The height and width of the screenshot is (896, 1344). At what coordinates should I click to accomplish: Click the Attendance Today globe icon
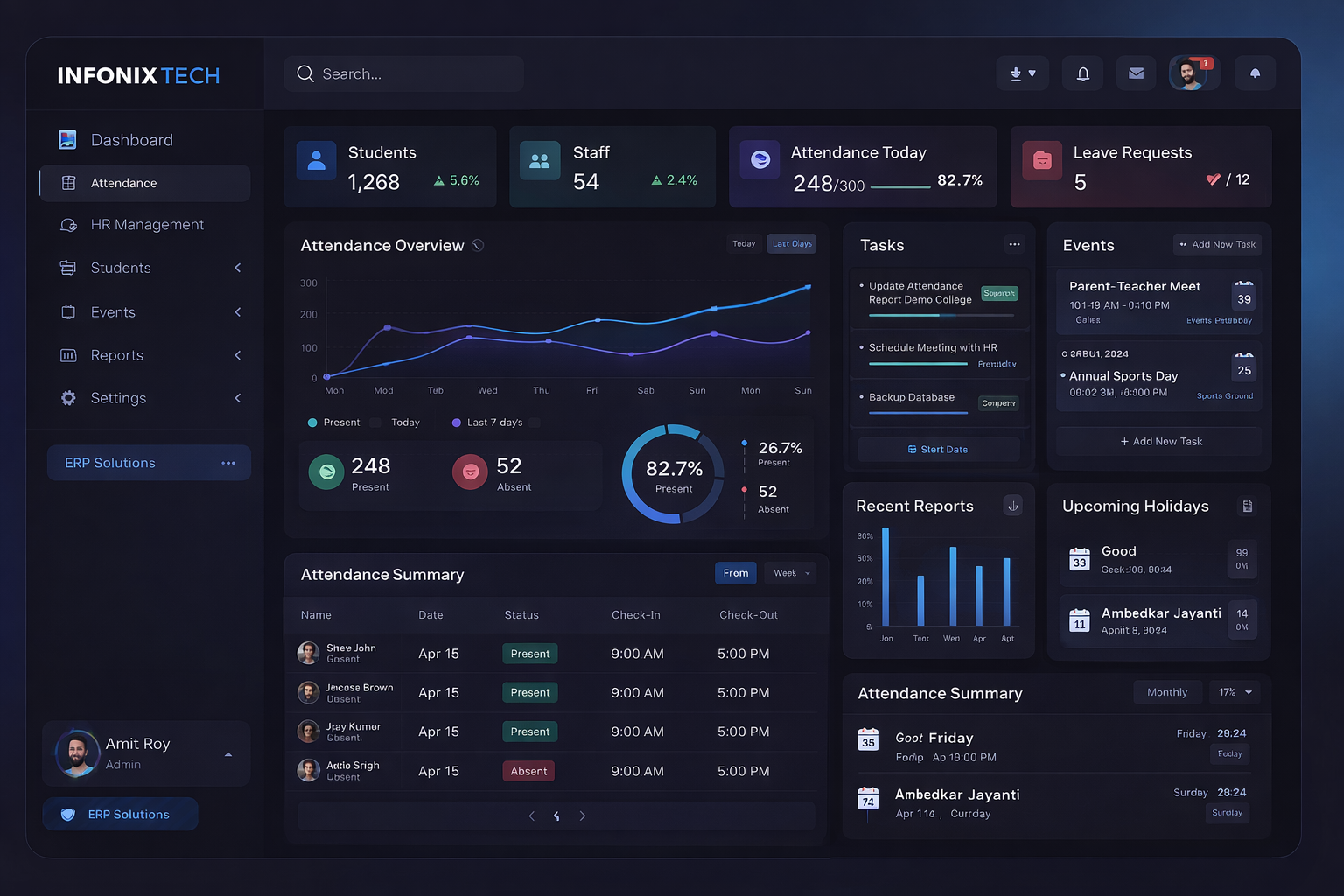760,159
